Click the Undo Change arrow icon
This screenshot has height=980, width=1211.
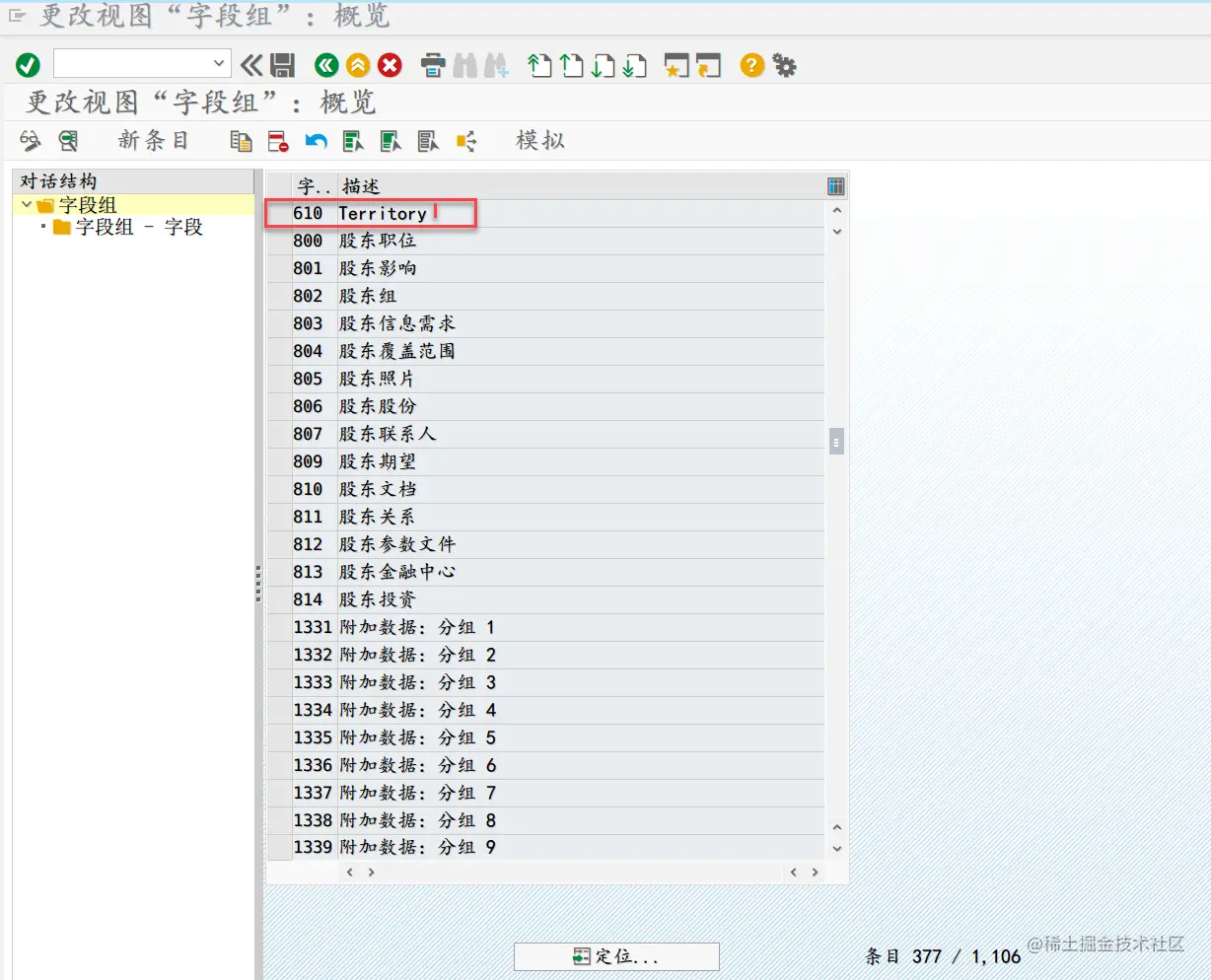pos(316,141)
